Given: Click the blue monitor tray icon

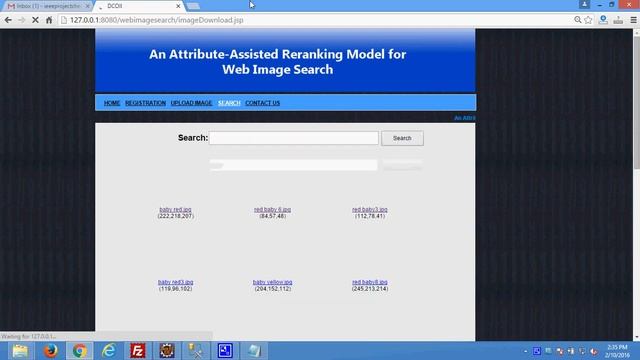Looking at the screenshot, I should point(537,351).
